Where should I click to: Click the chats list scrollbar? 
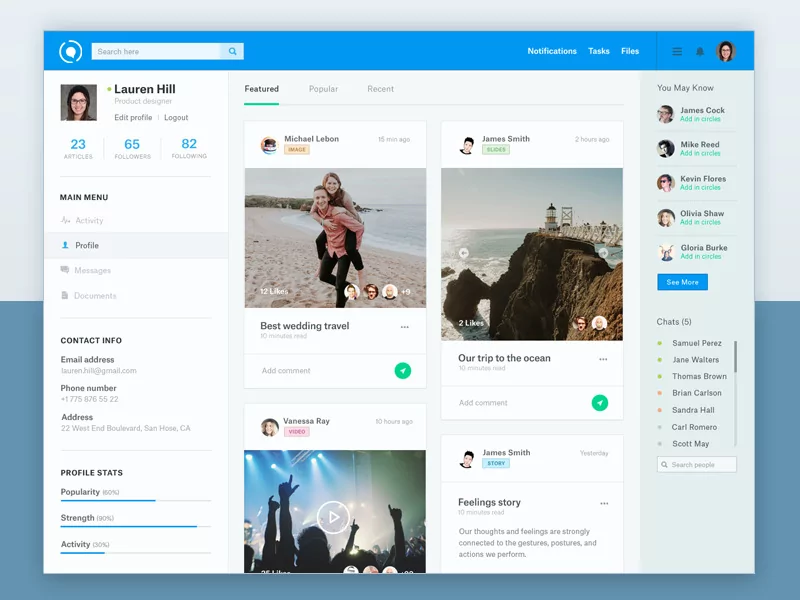(x=735, y=357)
